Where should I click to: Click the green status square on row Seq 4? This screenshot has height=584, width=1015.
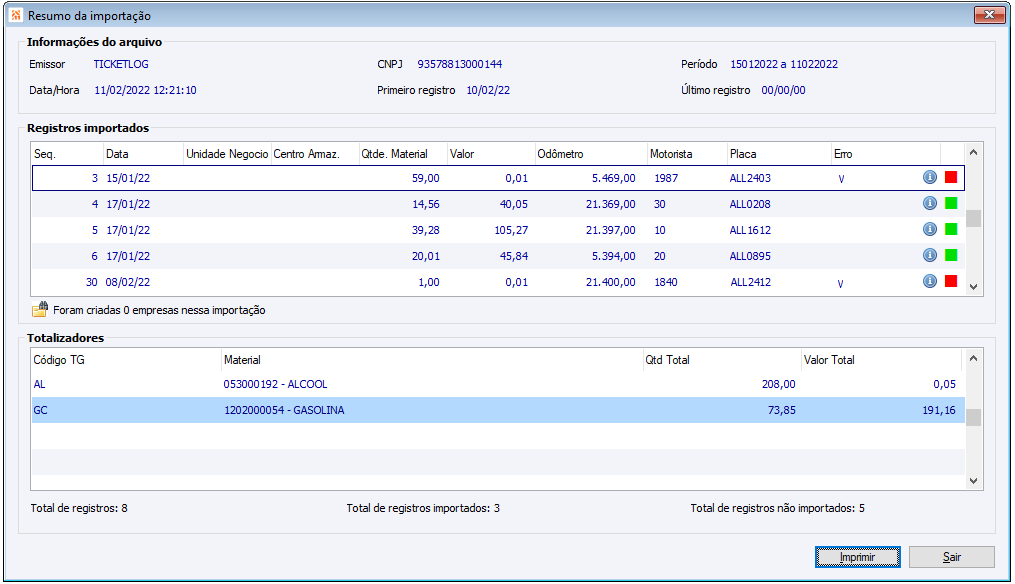point(952,203)
